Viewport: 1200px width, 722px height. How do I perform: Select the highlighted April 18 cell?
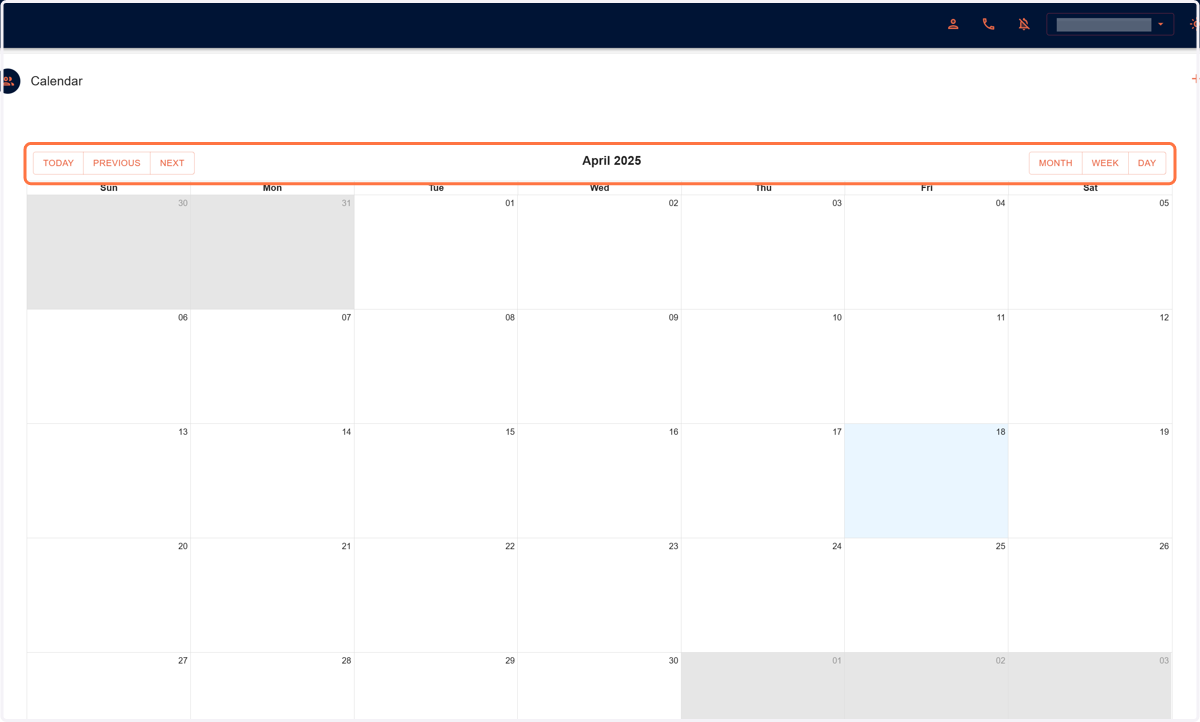[x=926, y=481]
